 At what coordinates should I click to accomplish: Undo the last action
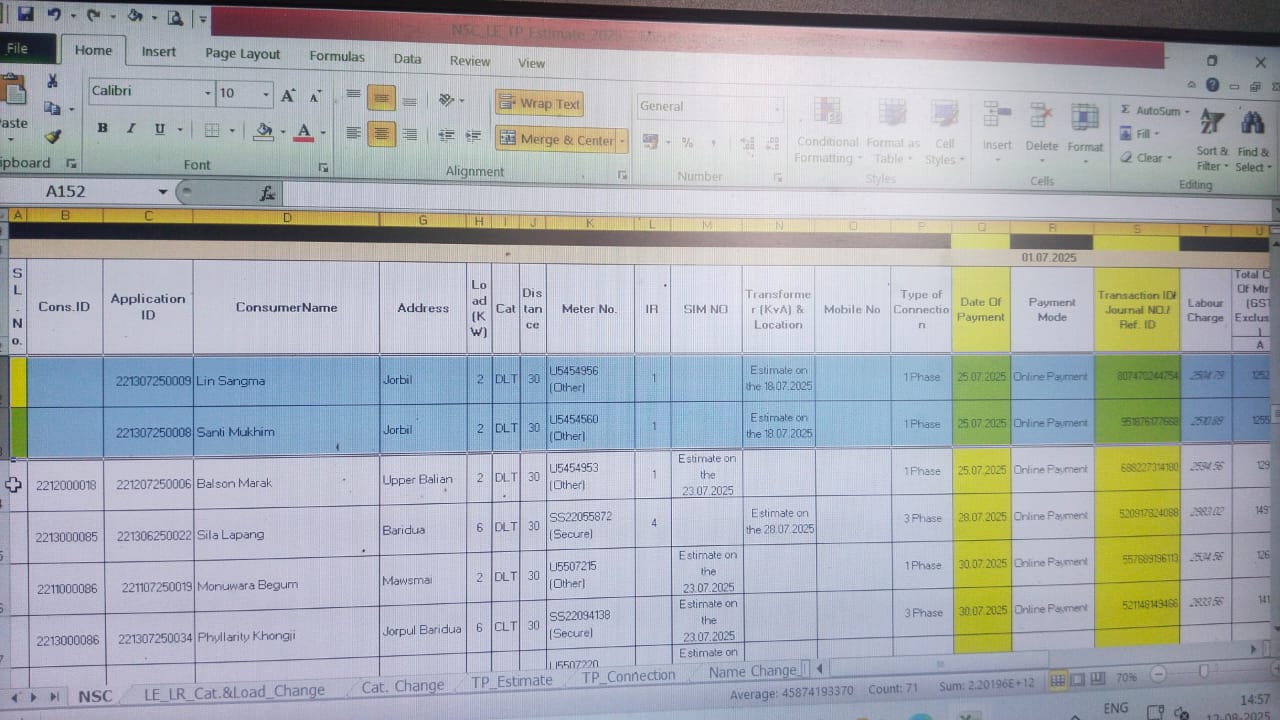[x=54, y=15]
